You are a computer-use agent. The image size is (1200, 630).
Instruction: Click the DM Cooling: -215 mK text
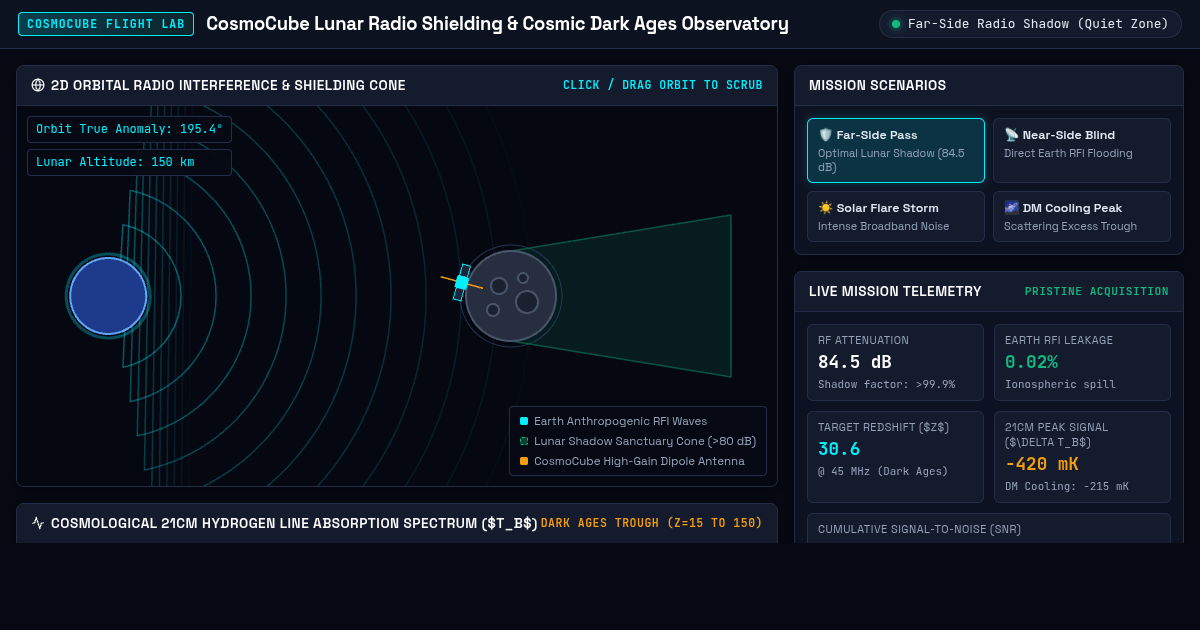(1067, 486)
